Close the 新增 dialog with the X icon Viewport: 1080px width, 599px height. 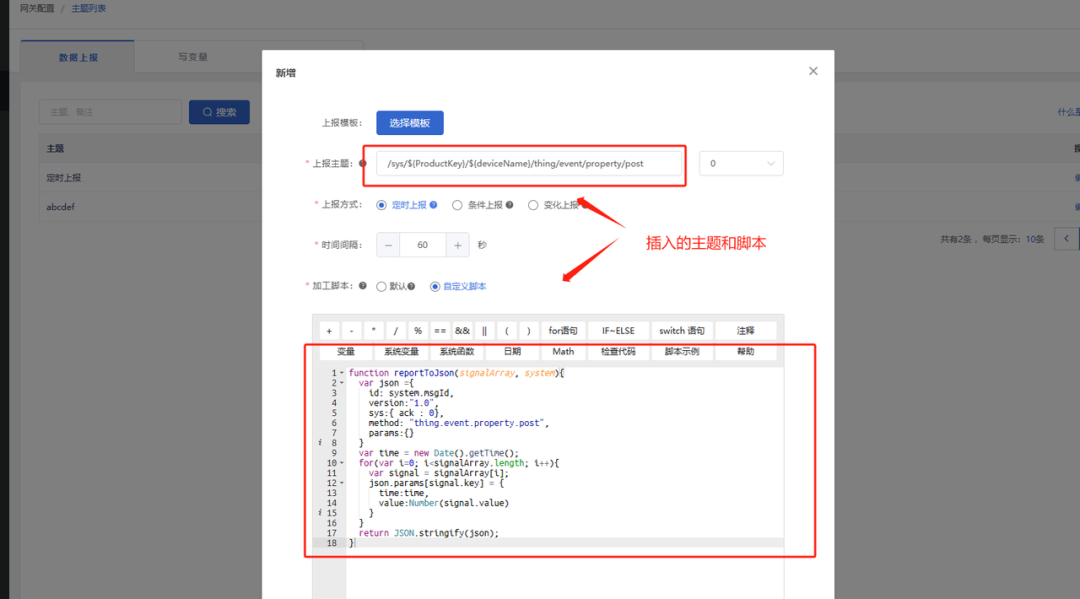click(813, 71)
